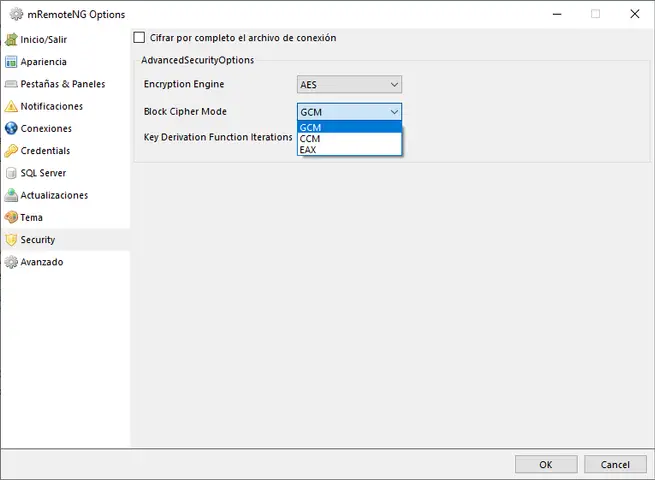The width and height of the screenshot is (655, 480).
Task: Close the mRemoteNG Options window
Action: (635, 14)
